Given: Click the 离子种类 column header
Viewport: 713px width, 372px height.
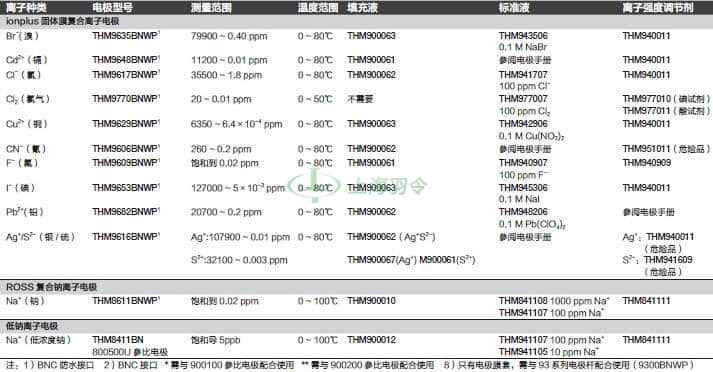Looking at the screenshot, I should [26, 7].
